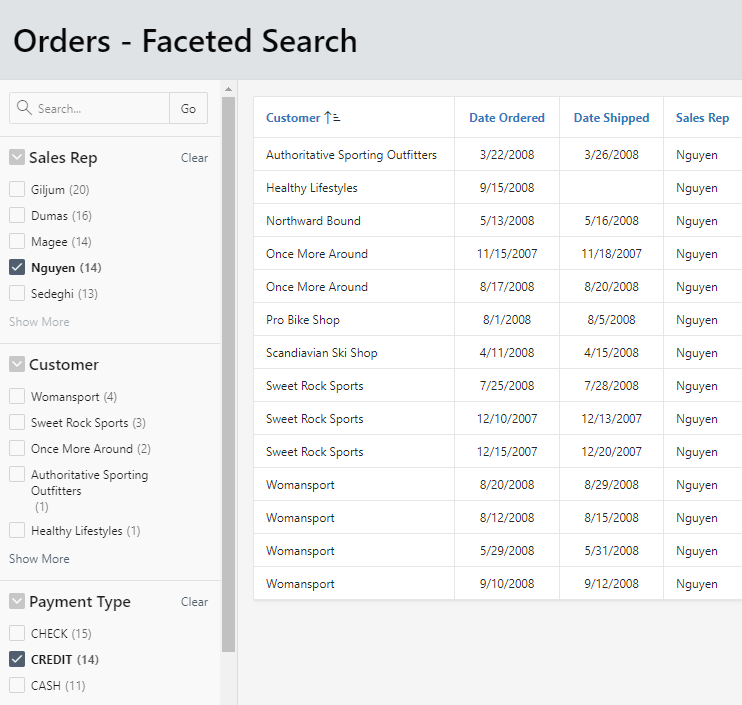
Task: Click the Date Shipped column header
Action: [611, 118]
